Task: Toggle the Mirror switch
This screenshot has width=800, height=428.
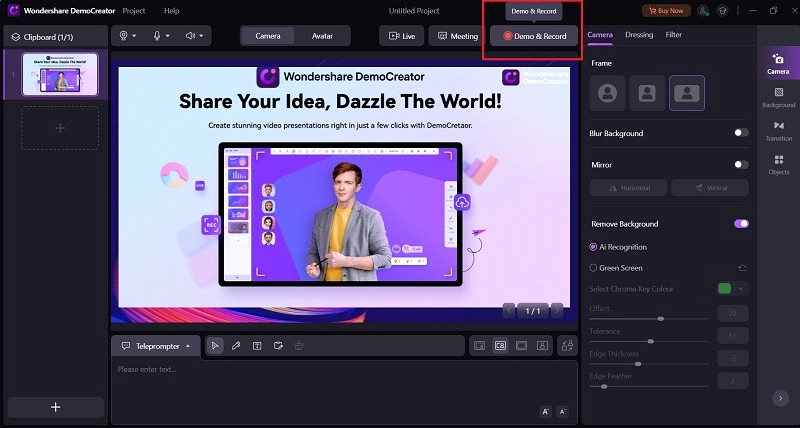Action: 741,164
